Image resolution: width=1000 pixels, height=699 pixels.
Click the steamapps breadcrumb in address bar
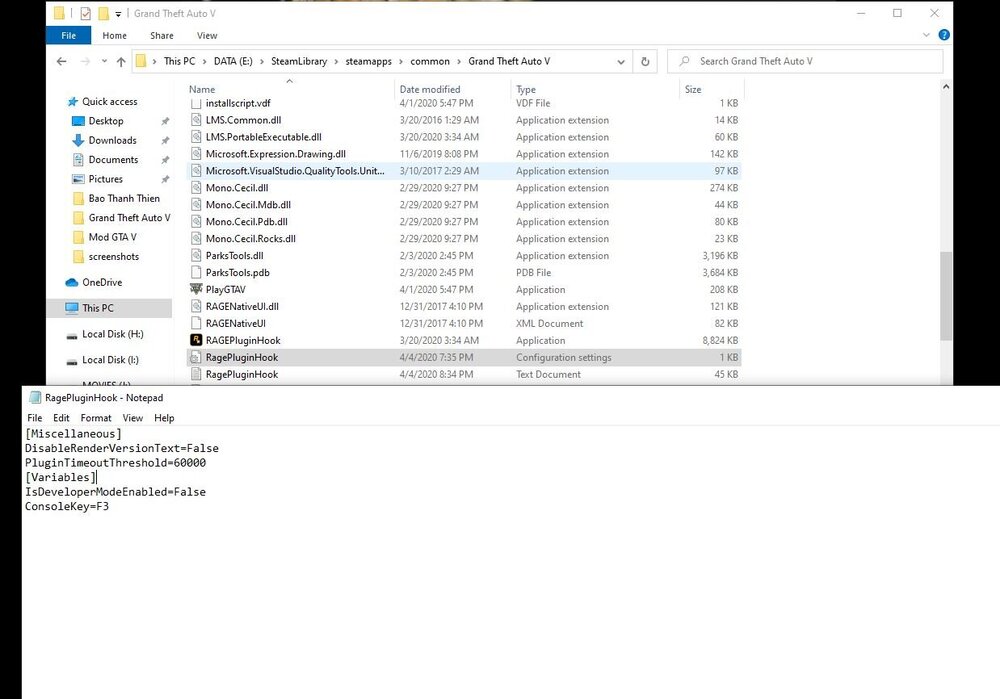coord(368,62)
